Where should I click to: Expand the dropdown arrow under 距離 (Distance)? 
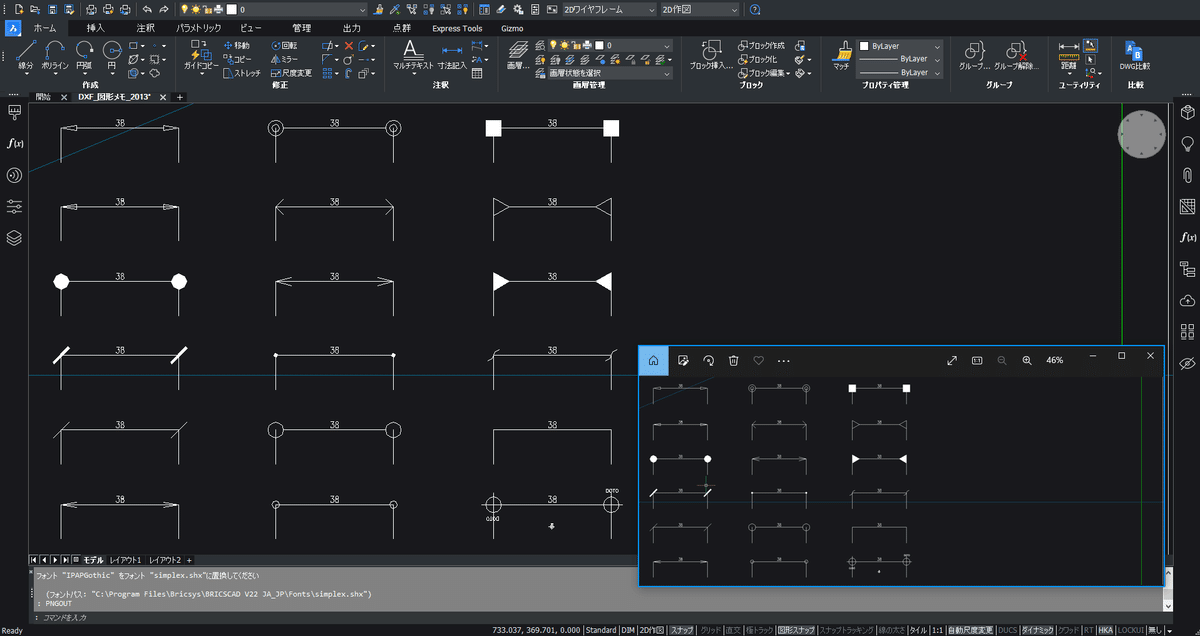[1068, 73]
